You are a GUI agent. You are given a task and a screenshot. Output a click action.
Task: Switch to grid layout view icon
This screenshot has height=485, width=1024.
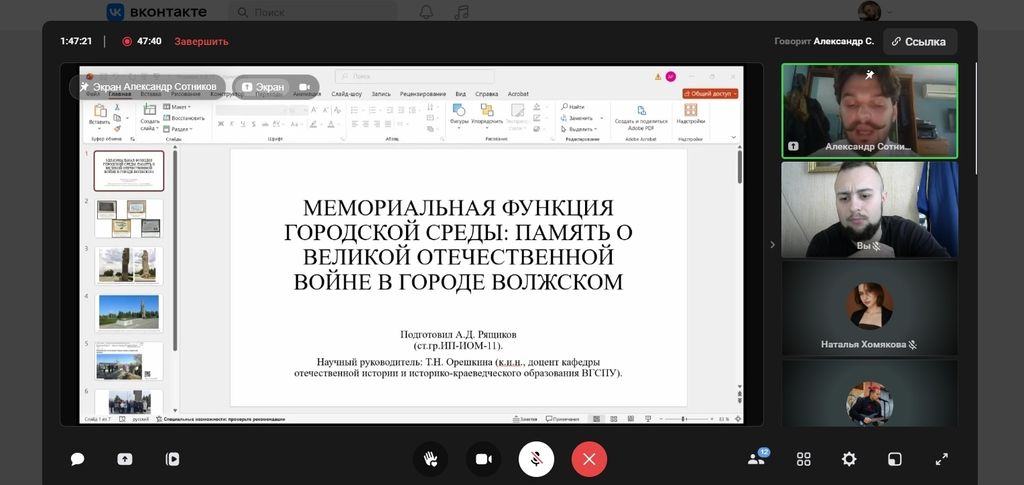pyautogui.click(x=803, y=459)
